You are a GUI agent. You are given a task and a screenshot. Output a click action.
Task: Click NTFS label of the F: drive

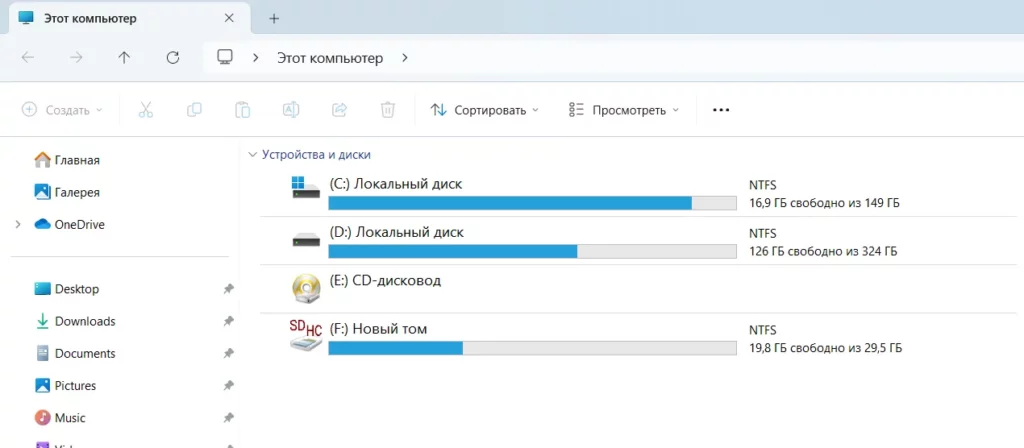(x=762, y=330)
